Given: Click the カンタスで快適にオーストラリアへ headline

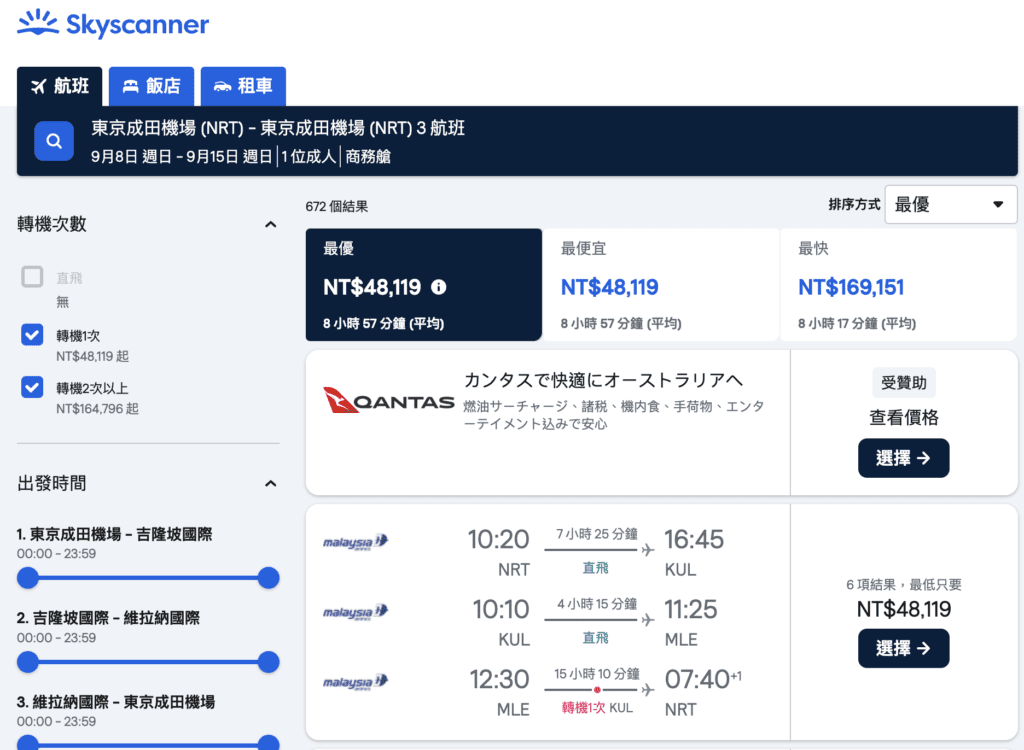Looking at the screenshot, I should 603,380.
